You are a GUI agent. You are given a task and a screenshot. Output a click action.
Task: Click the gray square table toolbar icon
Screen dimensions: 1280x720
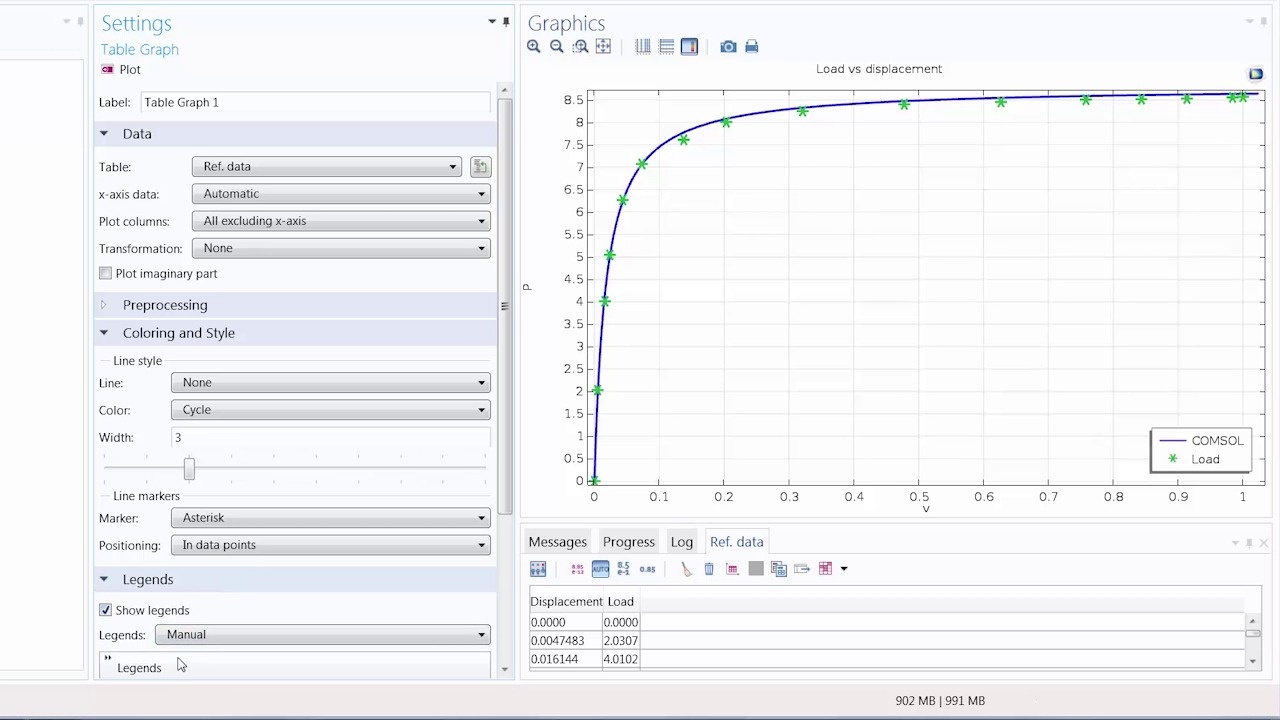tap(756, 569)
